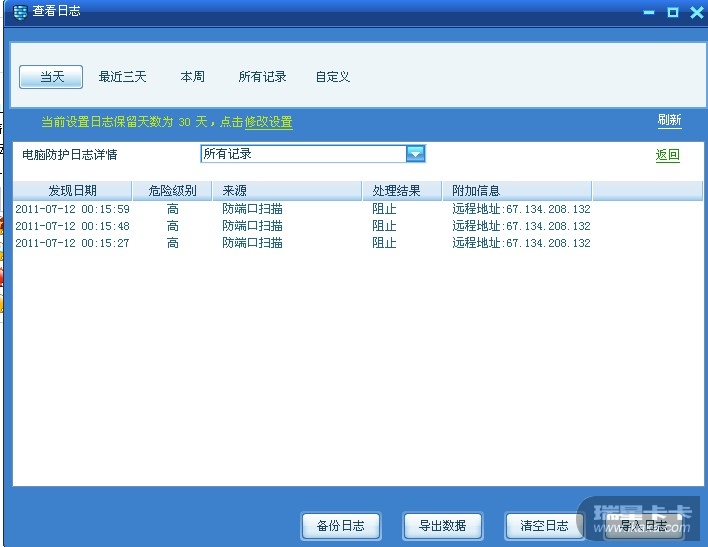Image resolution: width=708 pixels, height=547 pixels.
Task: Click the shield app icon in title bar
Action: (x=19, y=12)
